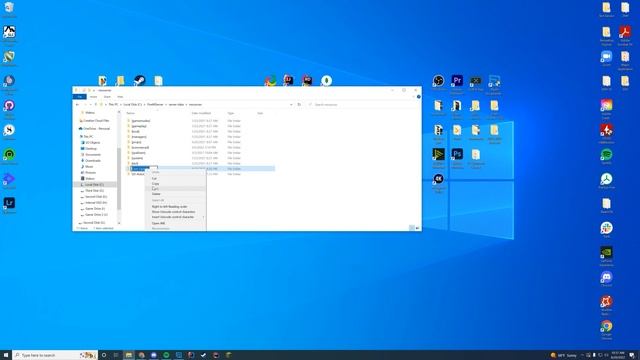Choose Cut from the context menu
The width and height of the screenshot is (640, 360).
click(176, 178)
